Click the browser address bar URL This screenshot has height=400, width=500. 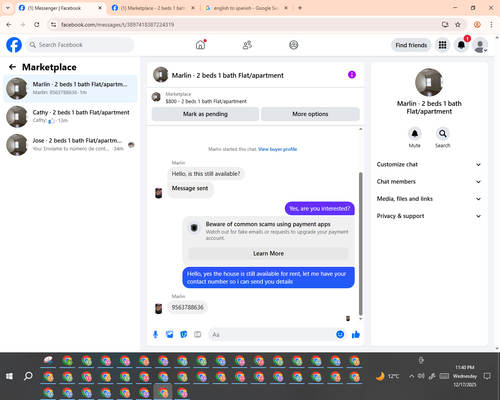117,25
